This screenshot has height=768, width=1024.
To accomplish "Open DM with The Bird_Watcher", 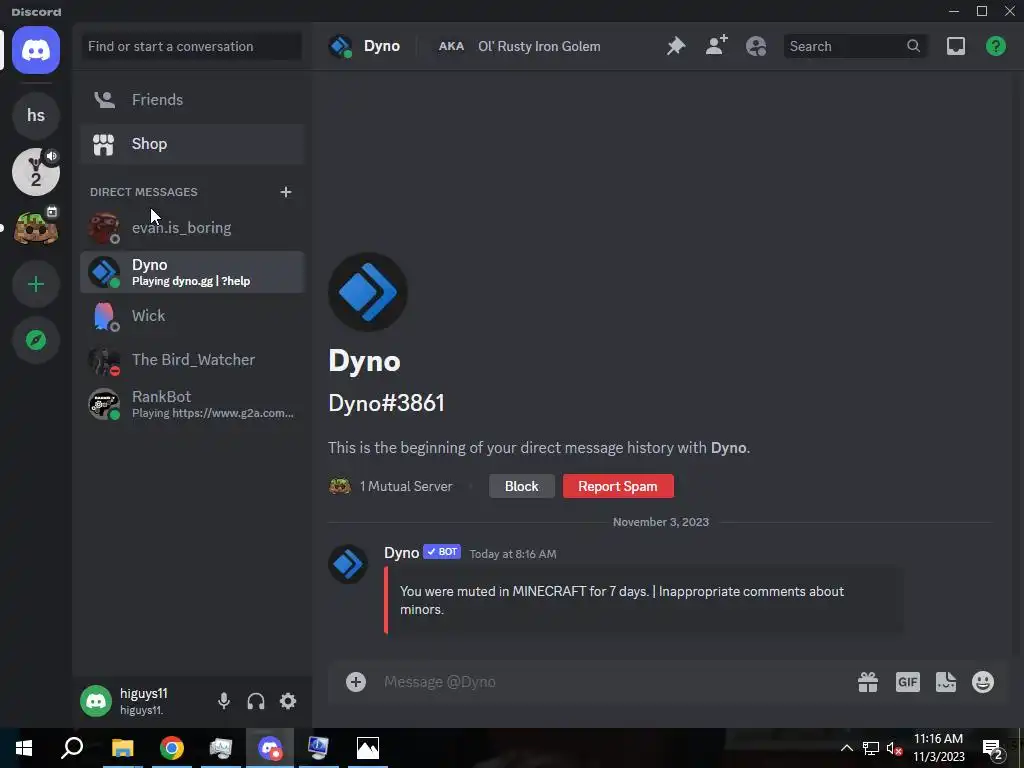I will [193, 360].
